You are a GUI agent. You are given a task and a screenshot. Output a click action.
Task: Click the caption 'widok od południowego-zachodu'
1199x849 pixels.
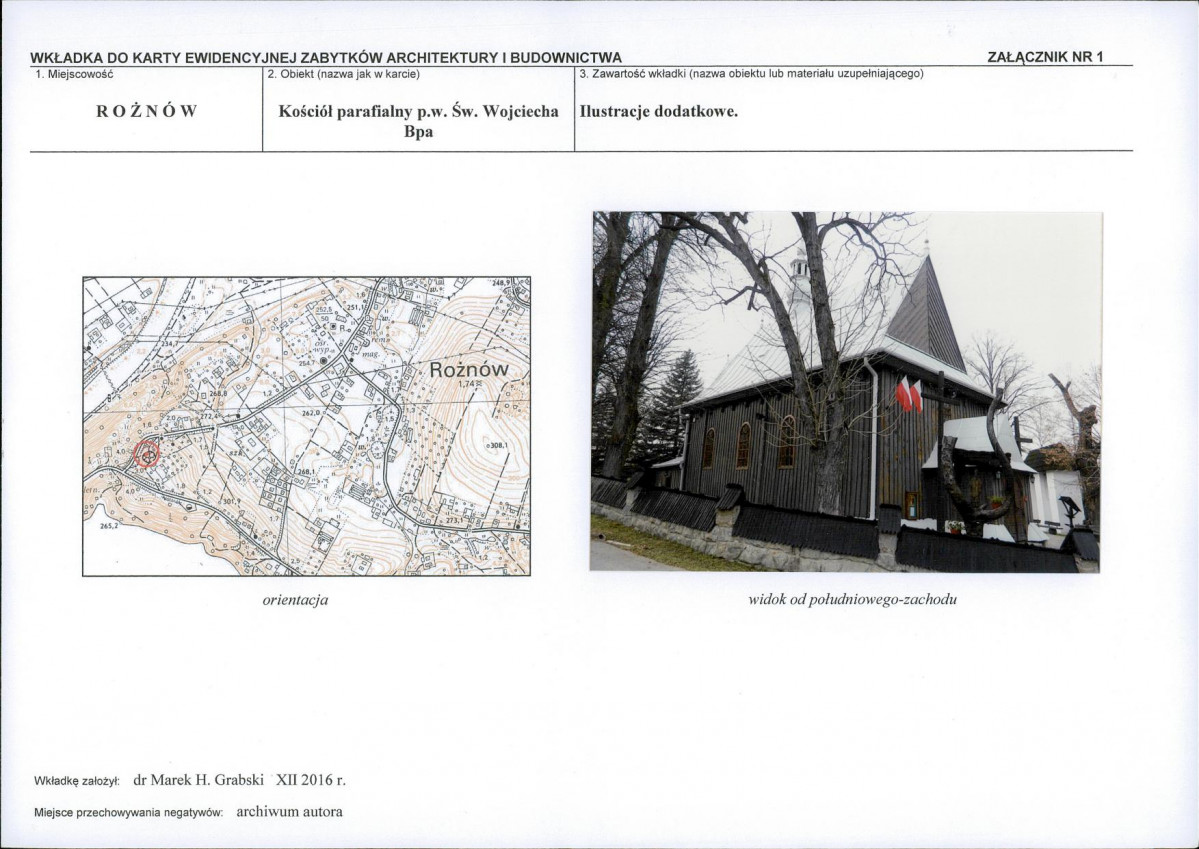click(x=853, y=600)
